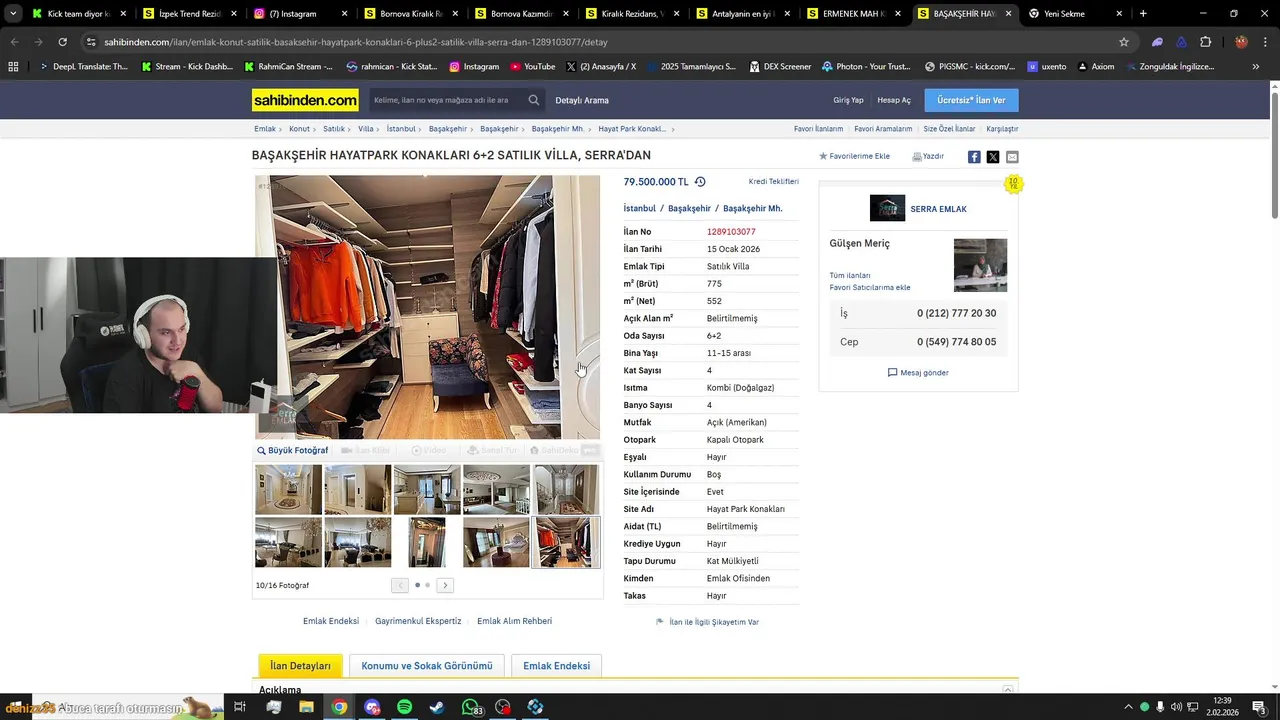Share listing by email icon
The width and height of the screenshot is (1280, 720).
point(1012,157)
